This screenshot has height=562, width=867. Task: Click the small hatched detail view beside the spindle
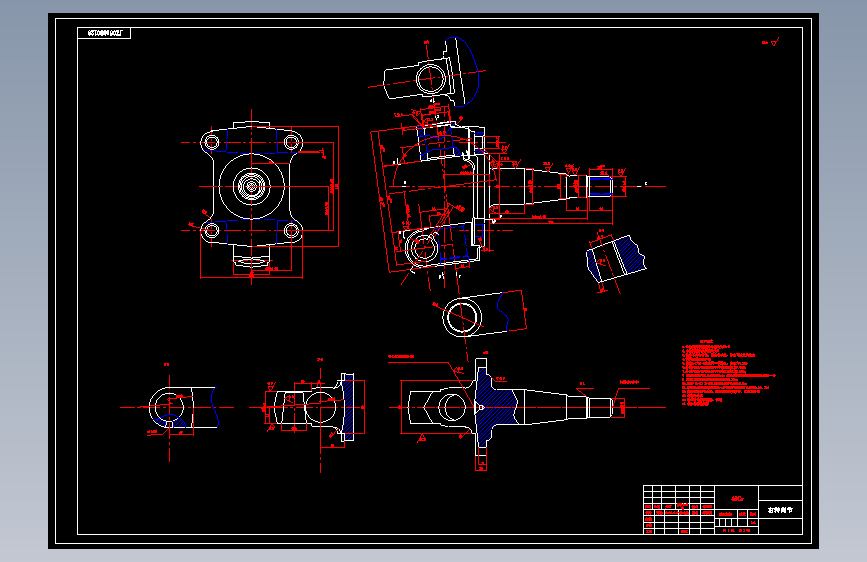(615, 261)
